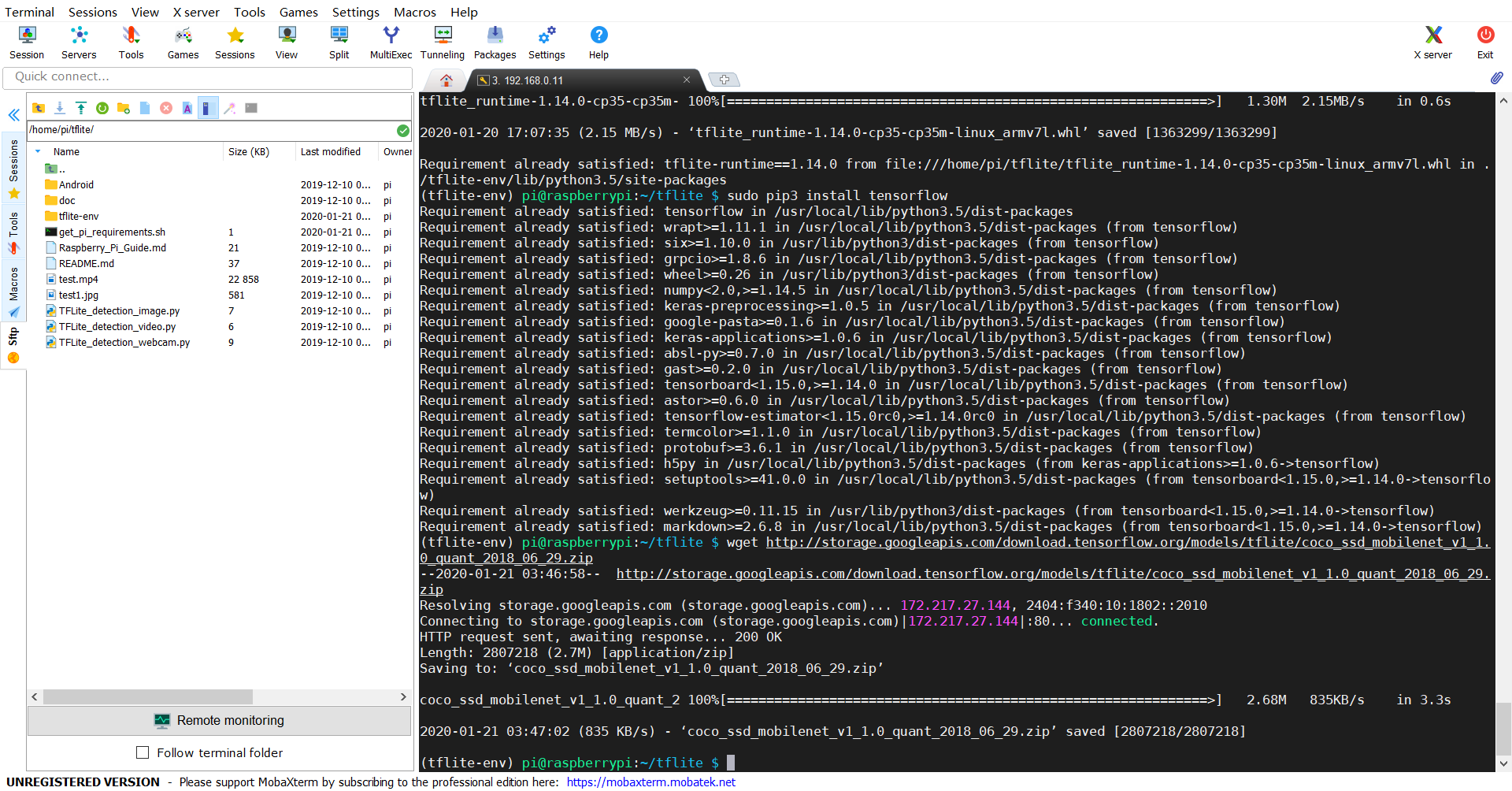Open the Tunneling toolbar icon
The image size is (1512, 791).
[x=443, y=43]
